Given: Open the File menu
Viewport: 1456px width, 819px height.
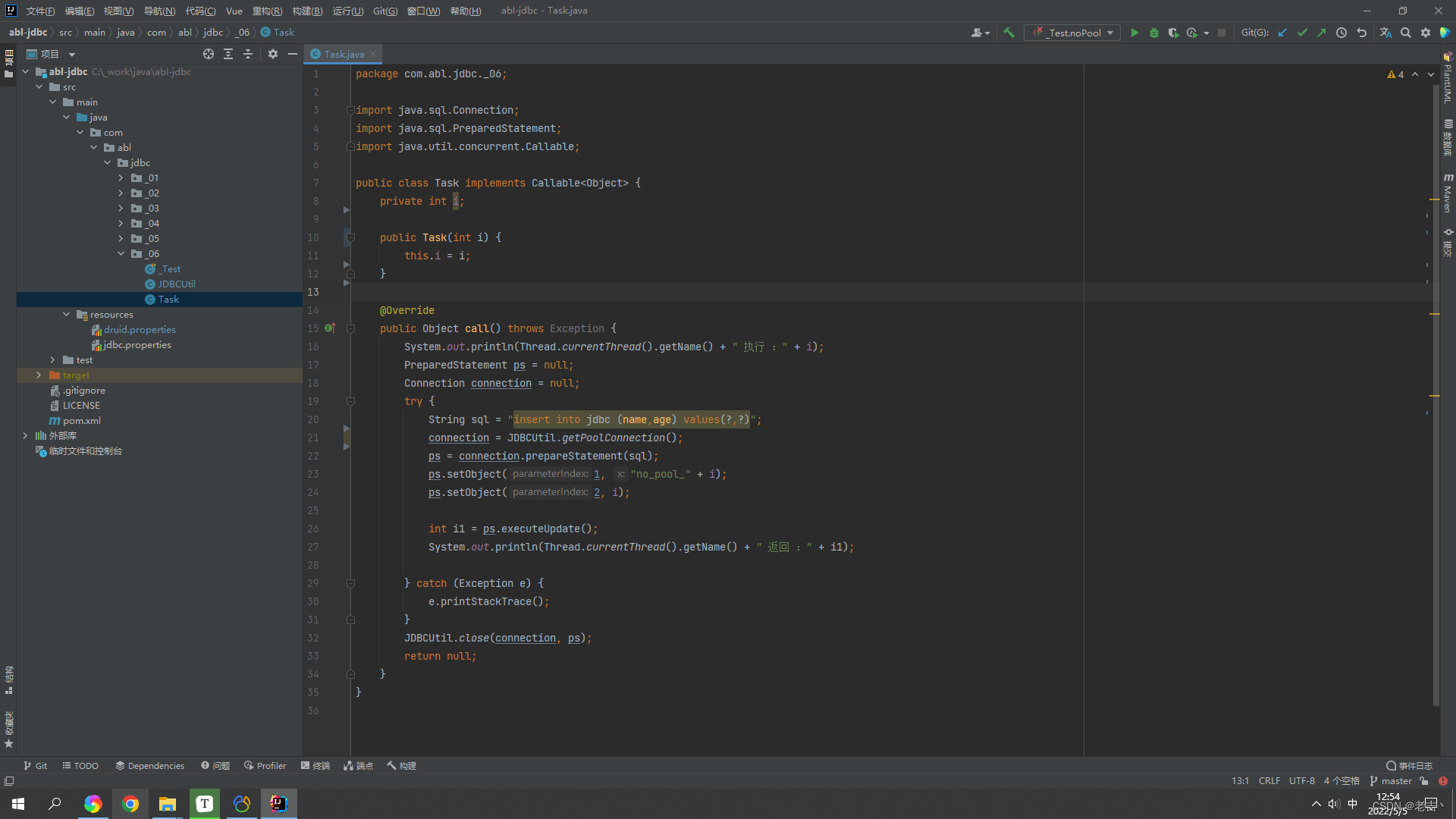Looking at the screenshot, I should pyautogui.click(x=40, y=11).
